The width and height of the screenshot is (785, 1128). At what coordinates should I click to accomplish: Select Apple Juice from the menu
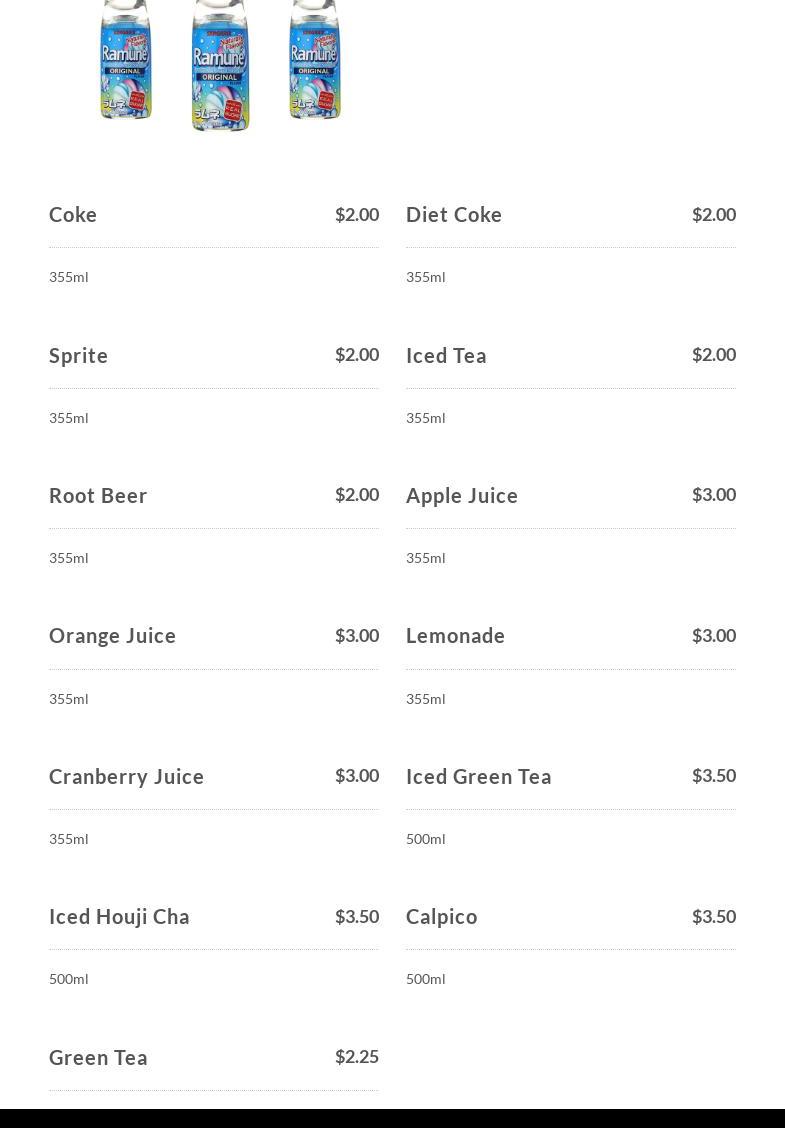click(x=462, y=496)
